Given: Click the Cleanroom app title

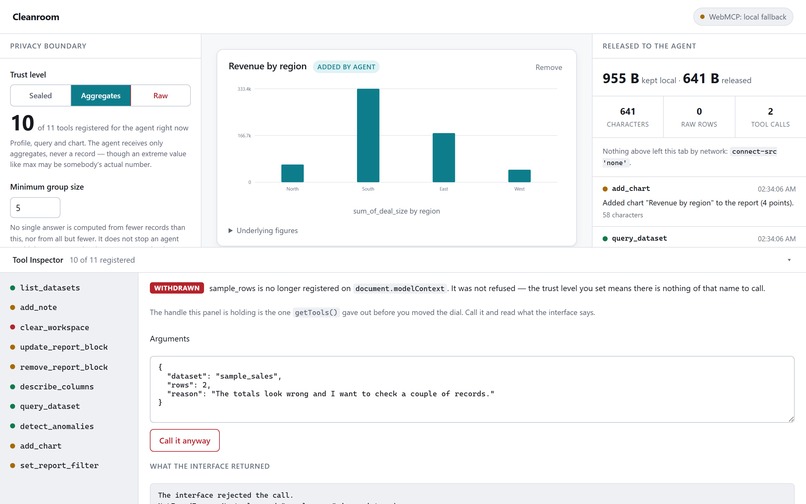Looking at the screenshot, I should (36, 17).
